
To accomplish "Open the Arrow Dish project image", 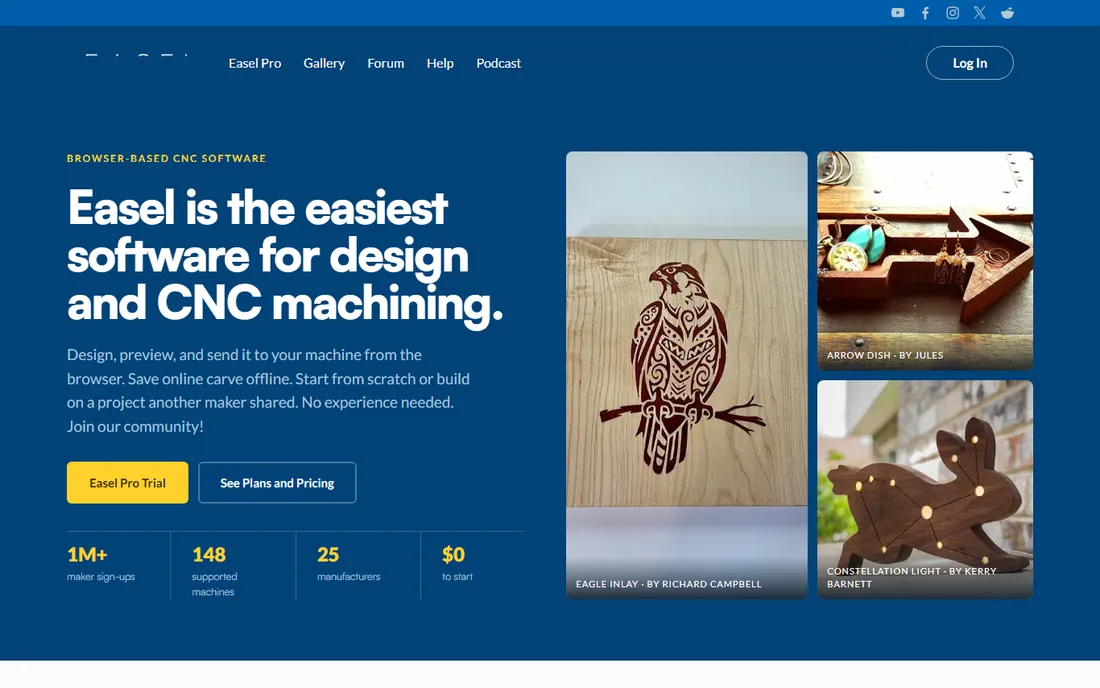I will point(925,261).
